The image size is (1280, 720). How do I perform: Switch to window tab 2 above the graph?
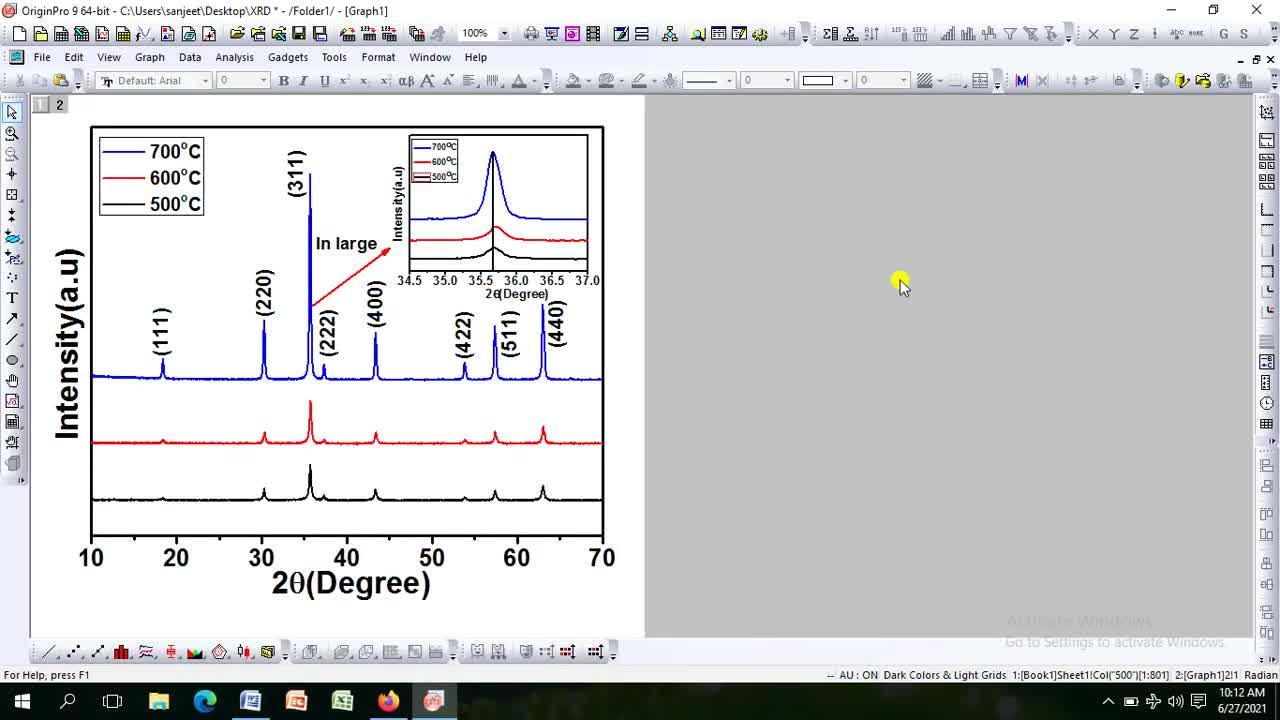point(59,104)
